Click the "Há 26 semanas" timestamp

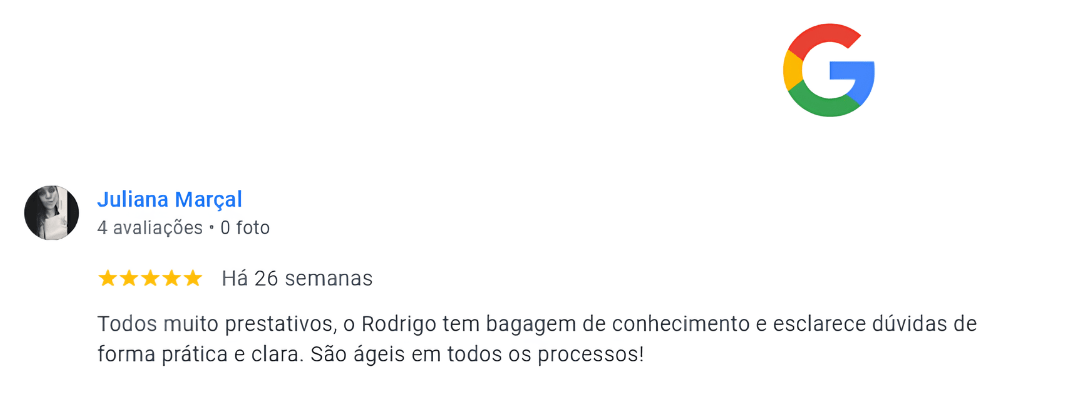[x=297, y=278]
